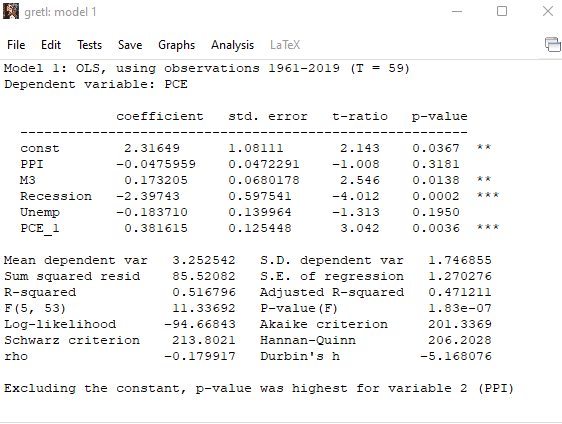562x424 pixels.
Task: Open the Analysis menu
Action: [232, 45]
